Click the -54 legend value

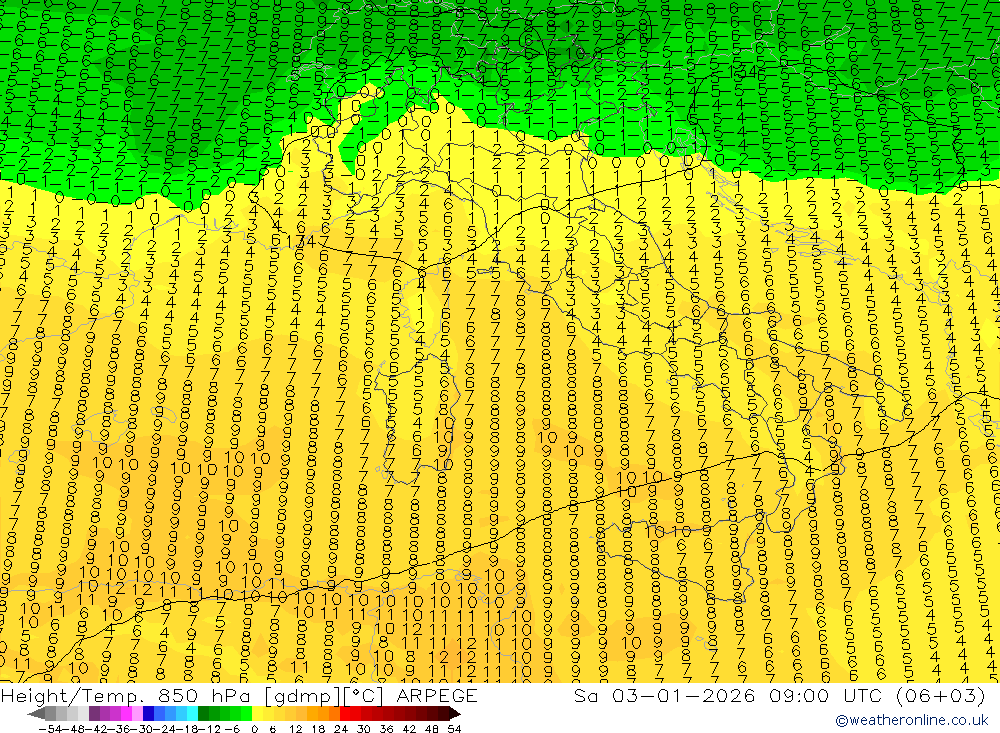coord(50,729)
